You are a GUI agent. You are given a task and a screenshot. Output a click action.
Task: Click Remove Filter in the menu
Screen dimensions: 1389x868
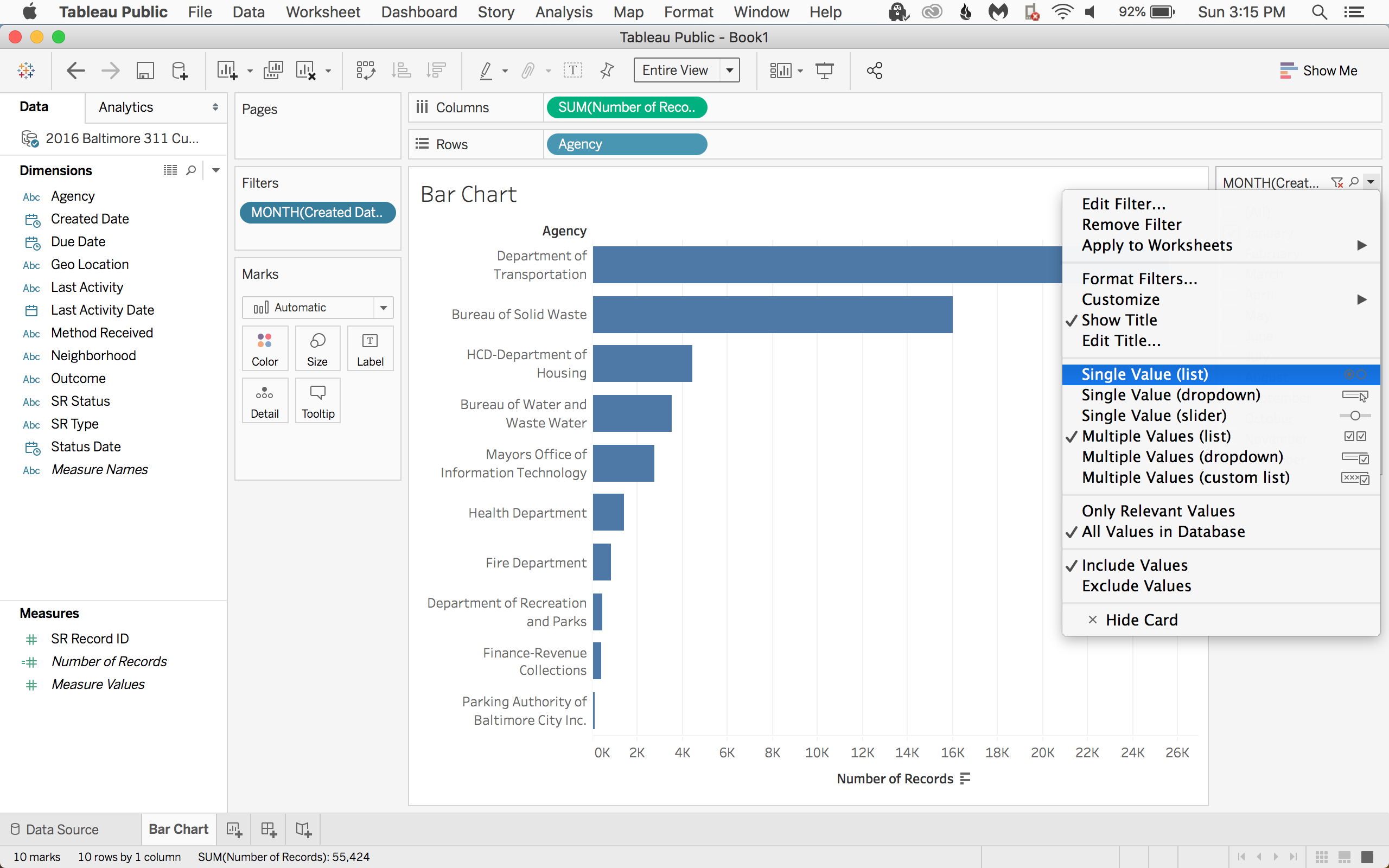1221,225
